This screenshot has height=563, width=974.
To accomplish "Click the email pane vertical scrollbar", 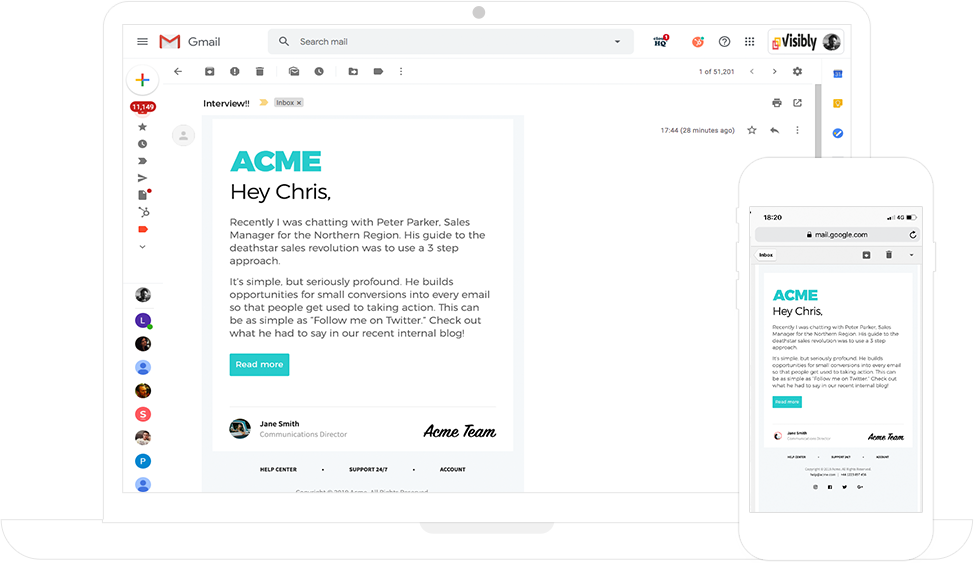I will coord(818,121).
